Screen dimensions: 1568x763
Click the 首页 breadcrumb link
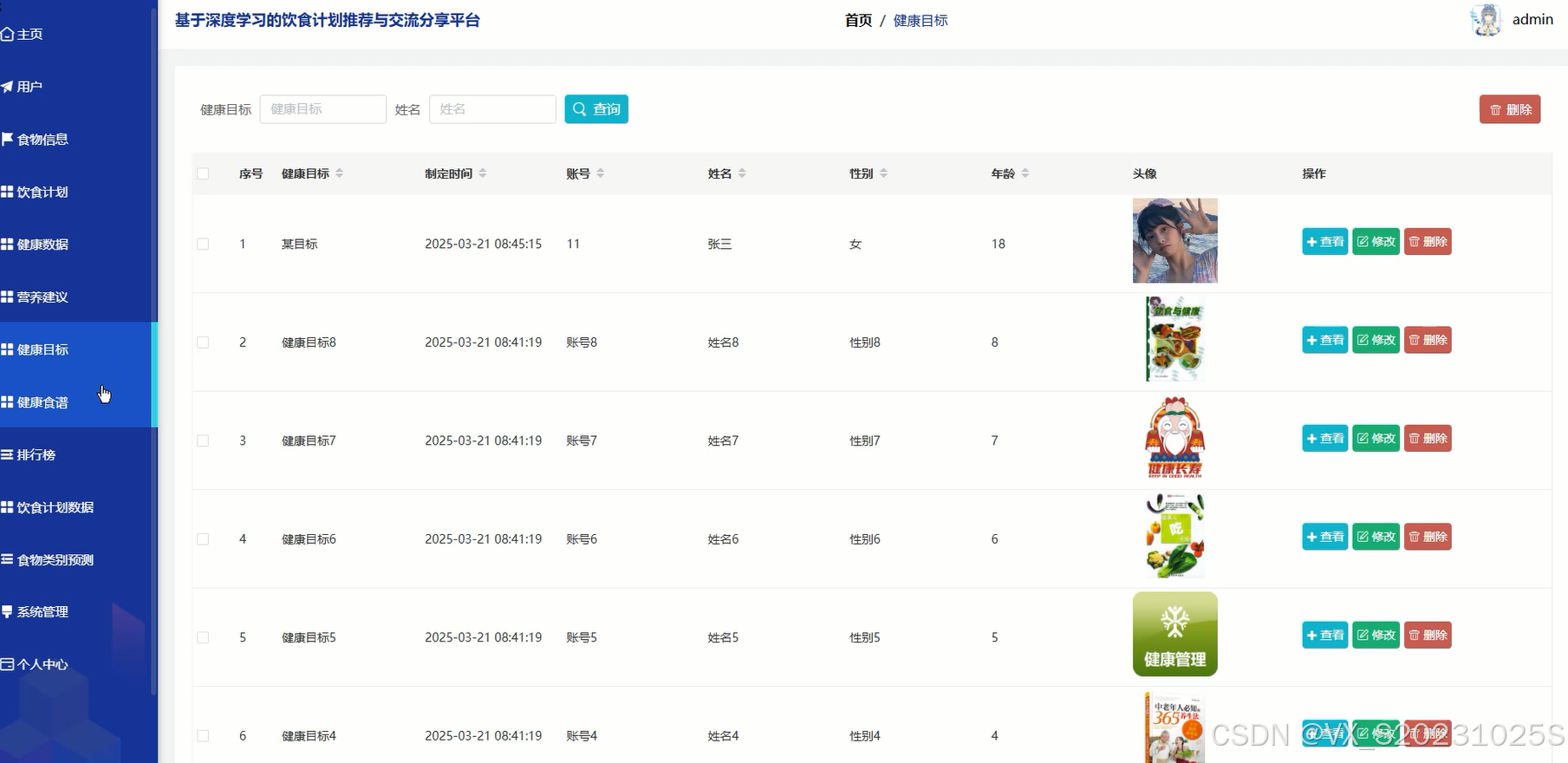(858, 20)
